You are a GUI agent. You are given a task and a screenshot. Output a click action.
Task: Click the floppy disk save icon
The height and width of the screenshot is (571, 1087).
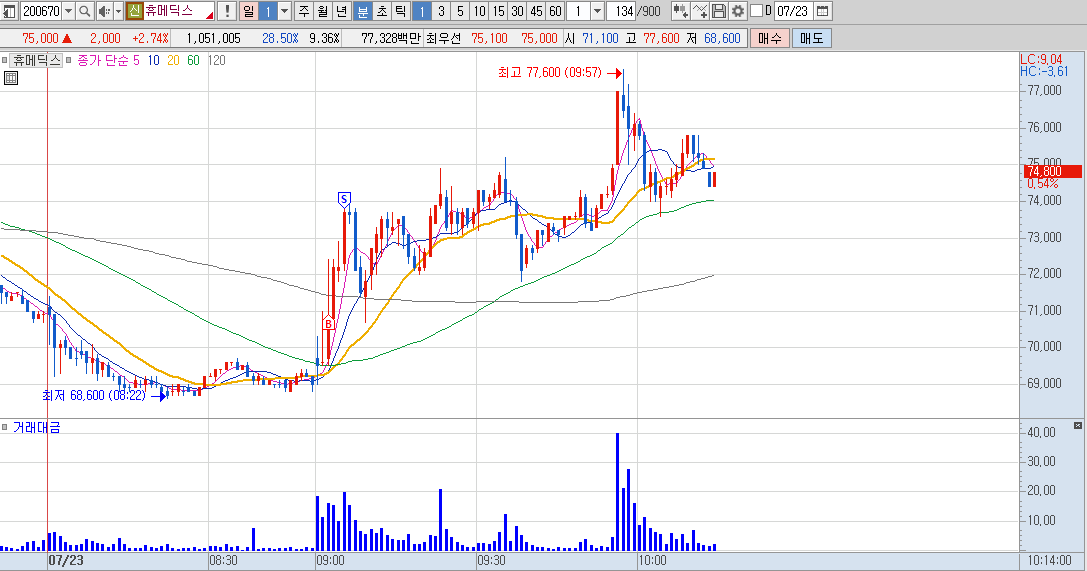tap(719, 11)
